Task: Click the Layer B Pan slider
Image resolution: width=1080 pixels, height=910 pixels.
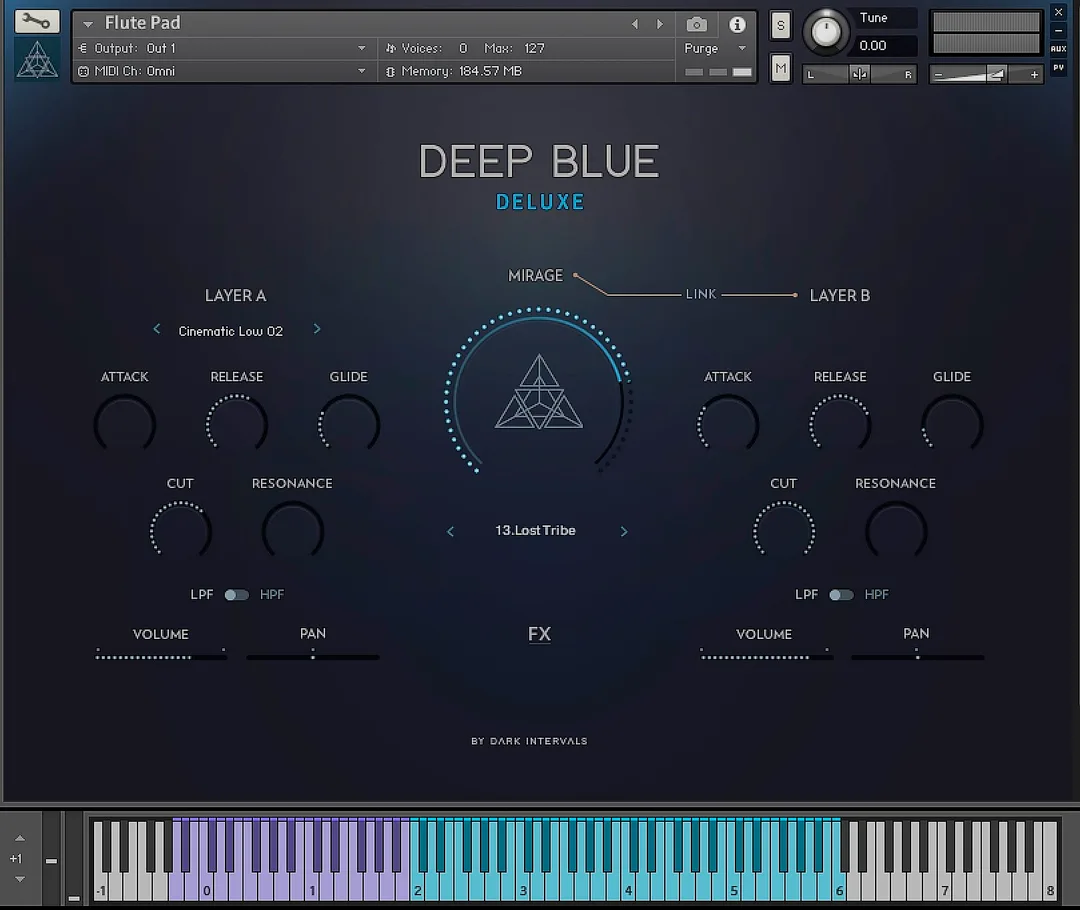Action: pos(917,656)
